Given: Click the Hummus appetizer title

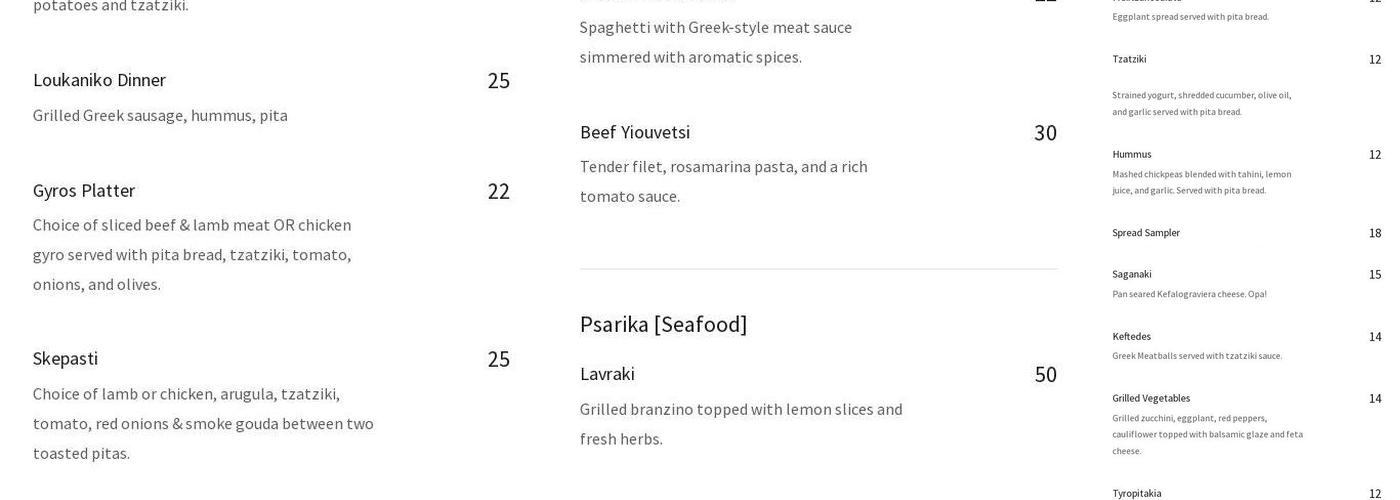Looking at the screenshot, I should [1131, 154].
